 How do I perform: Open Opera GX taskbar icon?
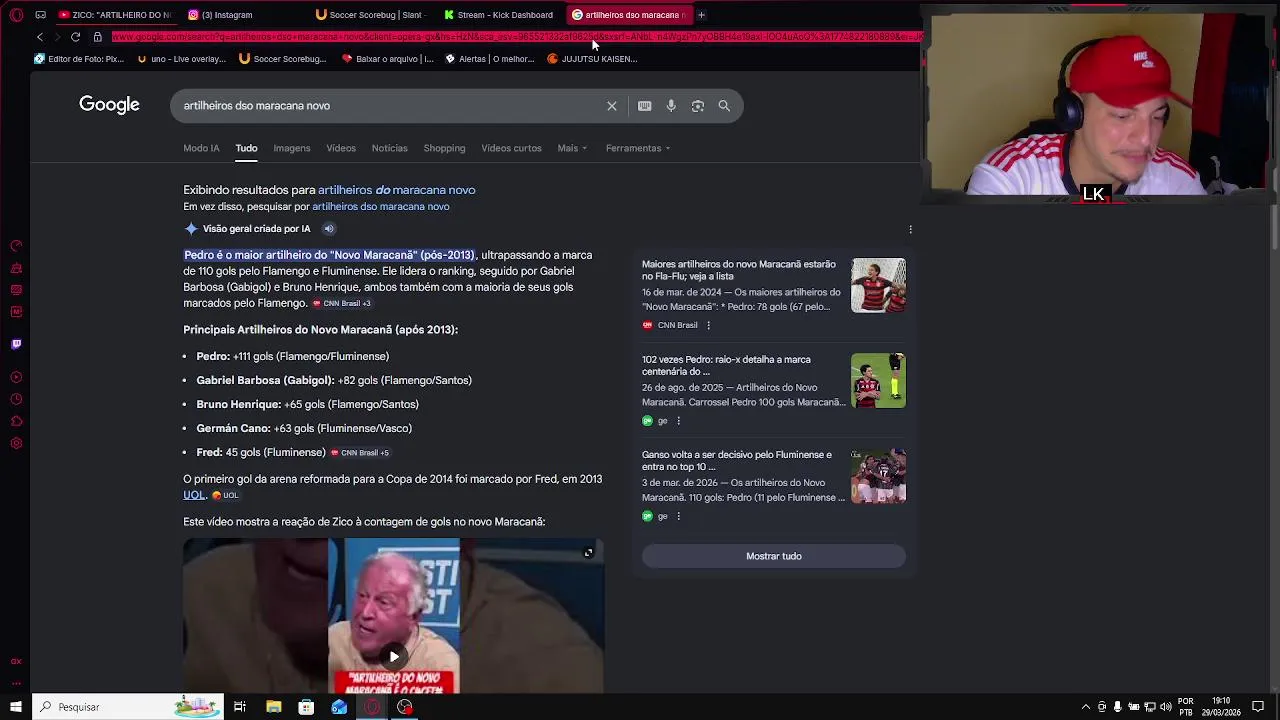372,707
